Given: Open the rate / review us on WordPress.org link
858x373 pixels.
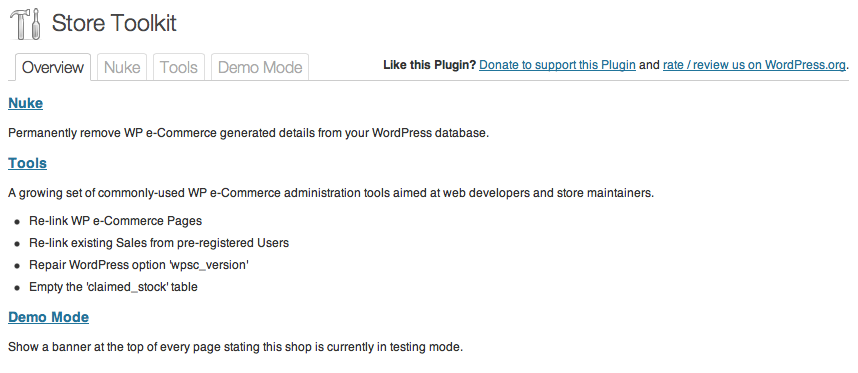Looking at the screenshot, I should coord(754,65).
